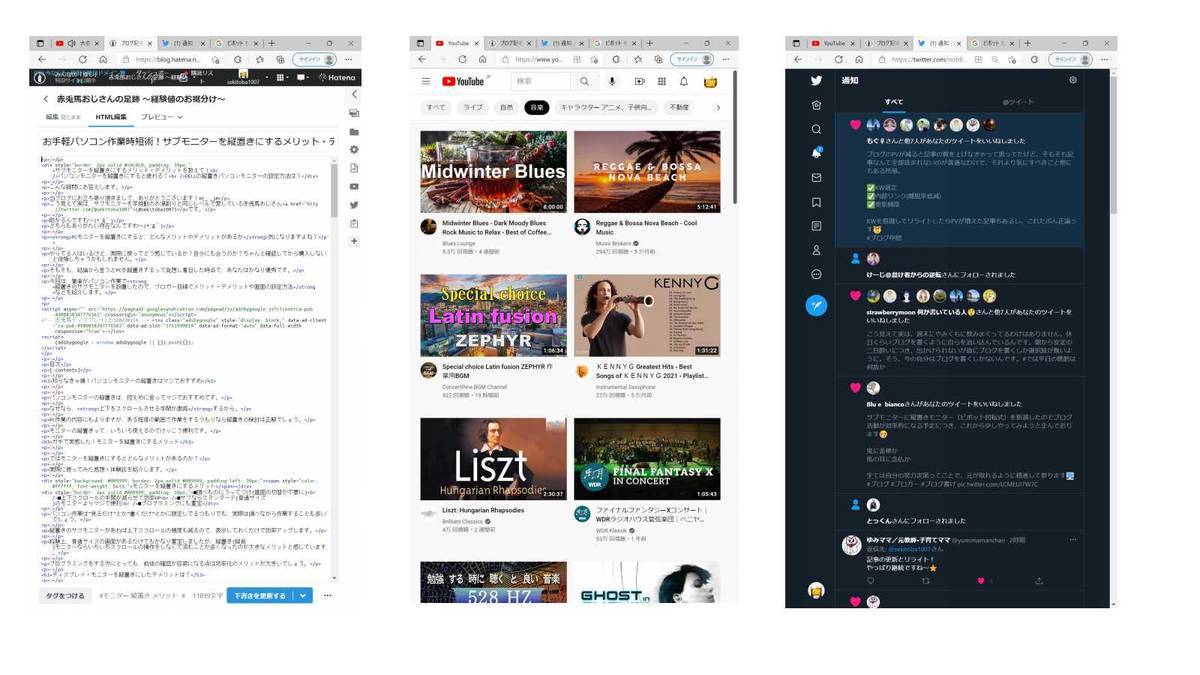The image size is (1200, 675).
Task: Start YouTube voice search microphone
Action: point(612,81)
